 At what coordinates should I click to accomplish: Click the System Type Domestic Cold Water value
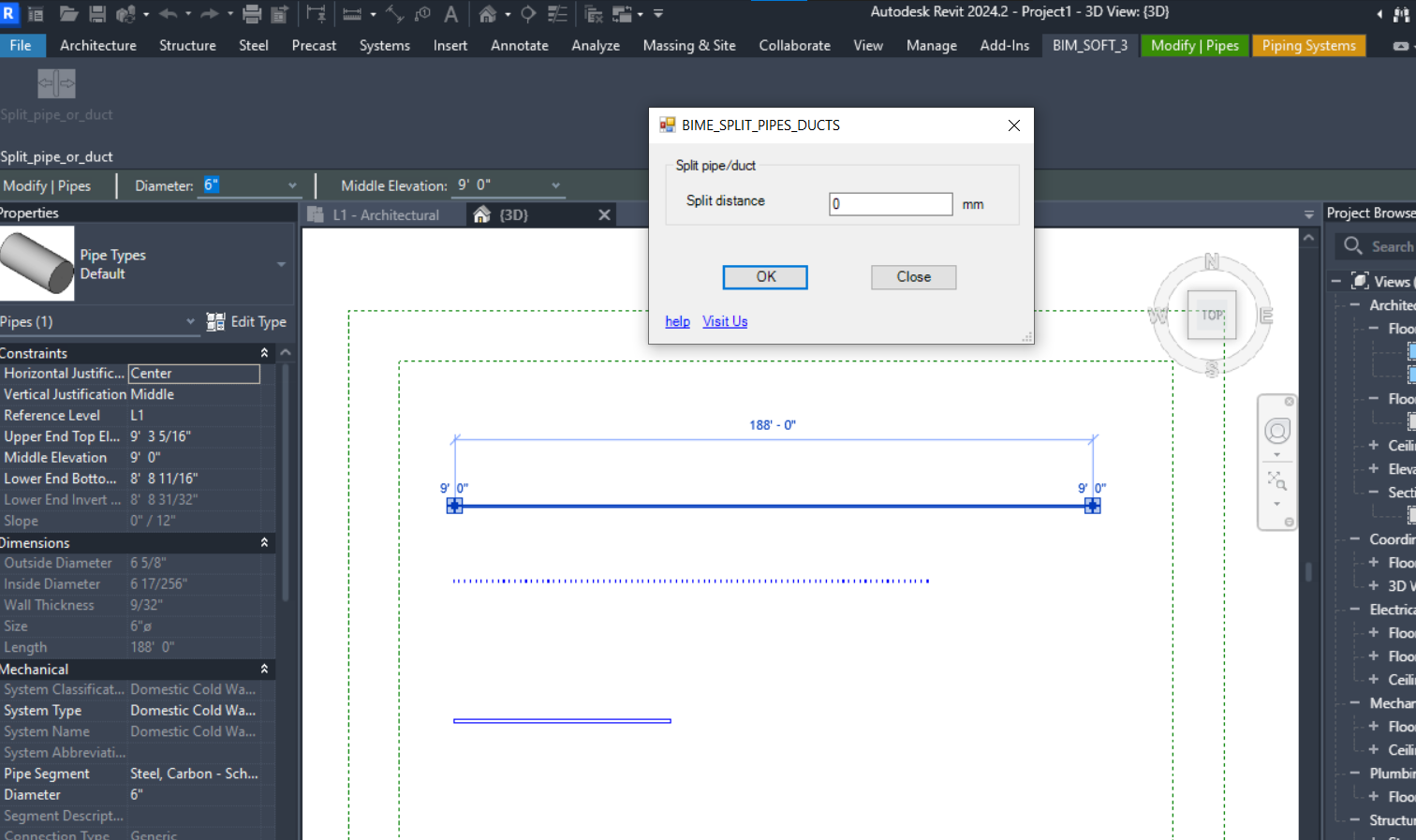click(193, 711)
